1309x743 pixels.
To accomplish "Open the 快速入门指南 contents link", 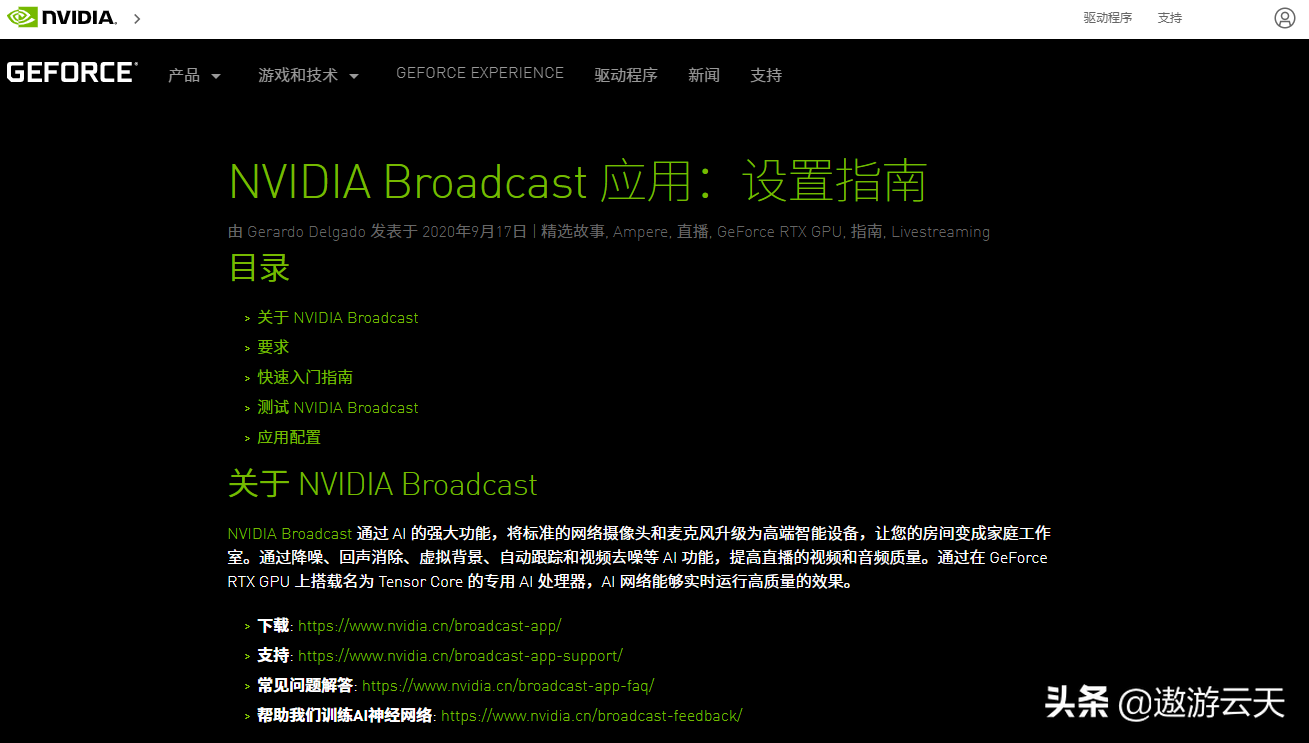I will 305,377.
